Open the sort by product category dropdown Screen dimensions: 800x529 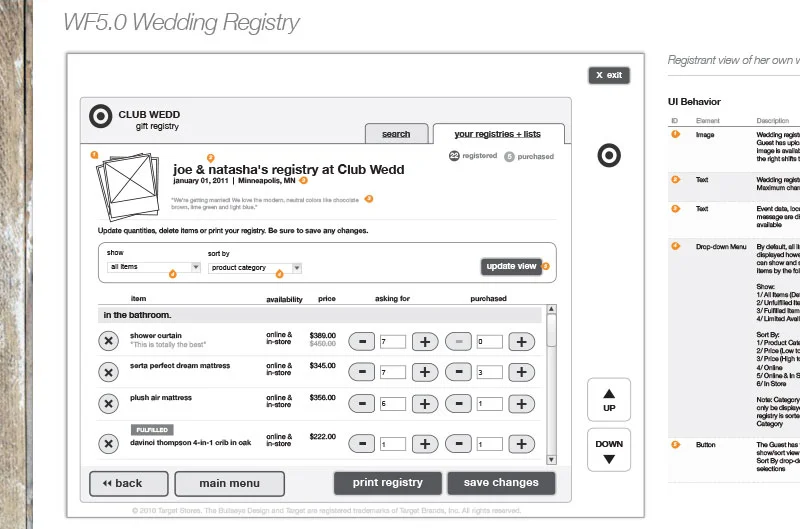255,268
